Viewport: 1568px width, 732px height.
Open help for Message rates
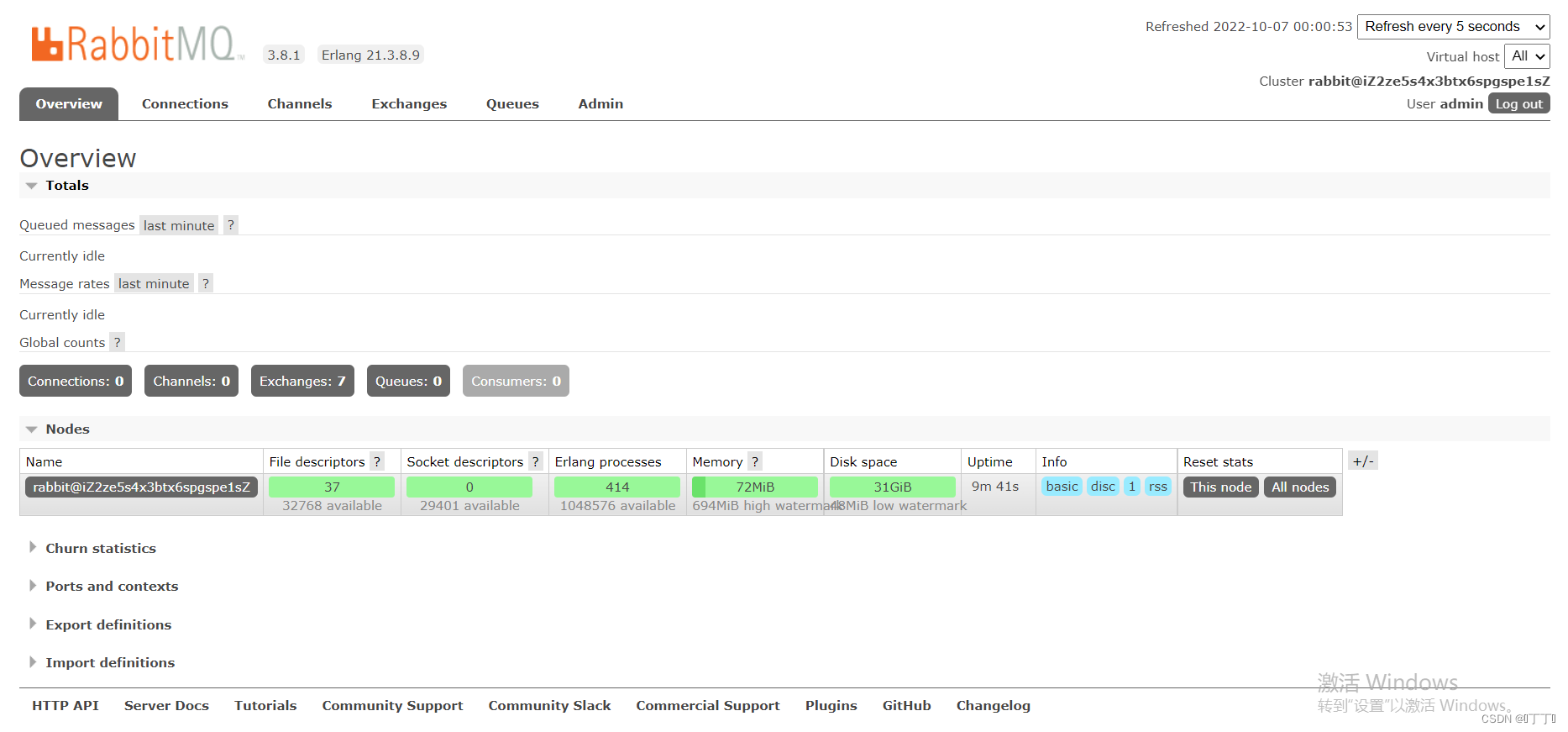[206, 283]
